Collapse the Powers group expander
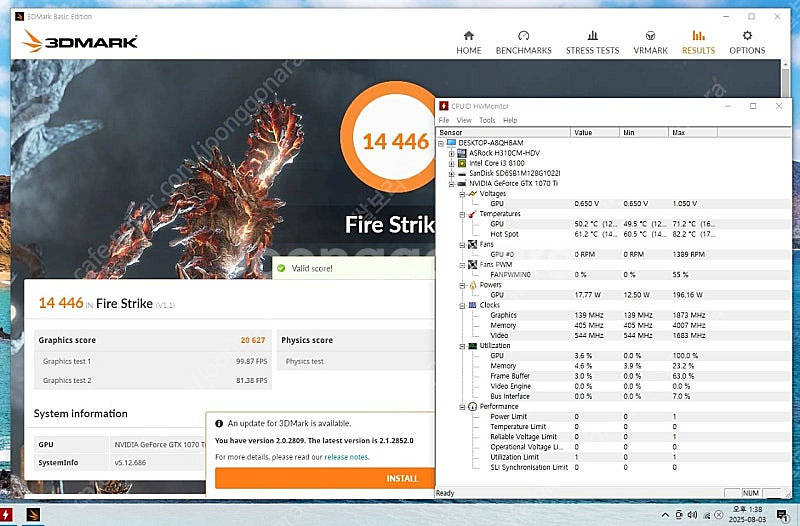Viewport: 800px width, 526px height. tap(462, 285)
